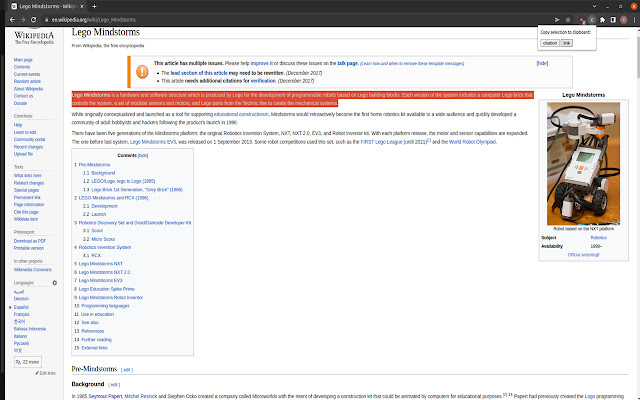Open Printable version link

point(29,248)
